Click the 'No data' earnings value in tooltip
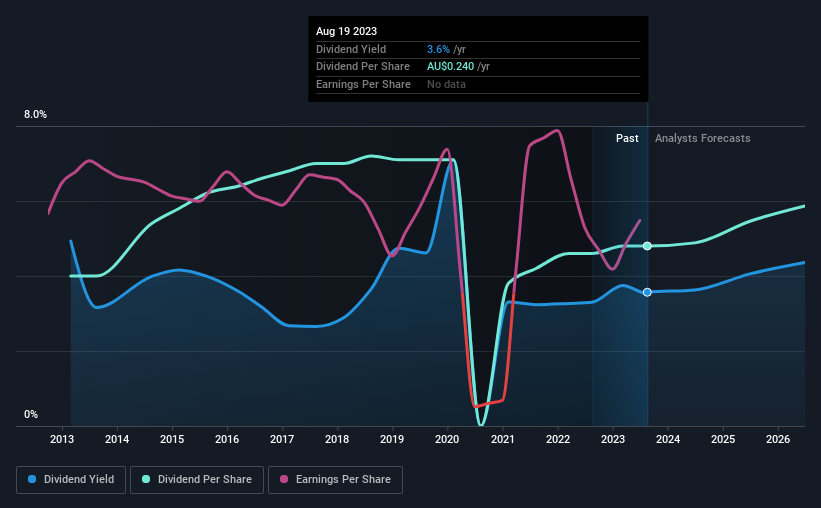 click(446, 84)
